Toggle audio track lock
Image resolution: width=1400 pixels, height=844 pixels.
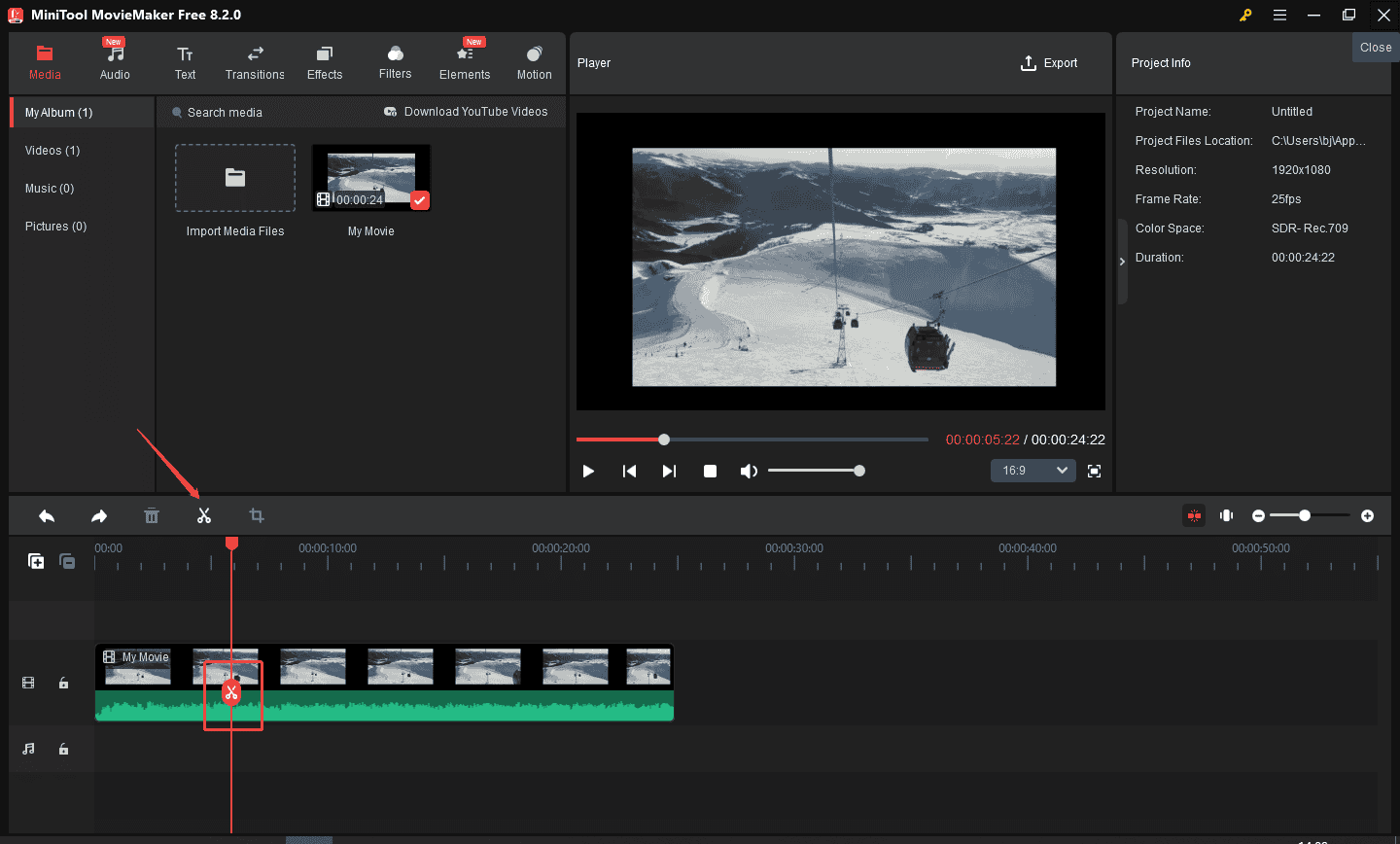pyautogui.click(x=63, y=749)
